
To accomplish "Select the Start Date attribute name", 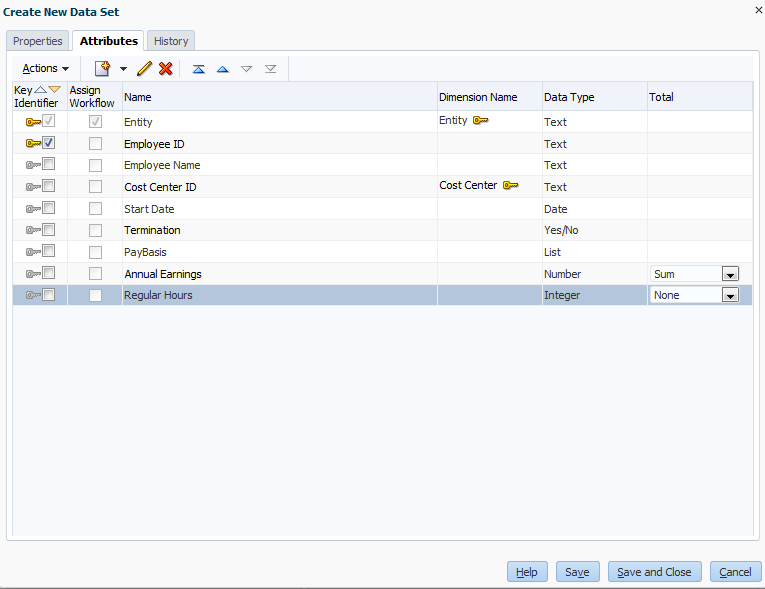I will [149, 209].
